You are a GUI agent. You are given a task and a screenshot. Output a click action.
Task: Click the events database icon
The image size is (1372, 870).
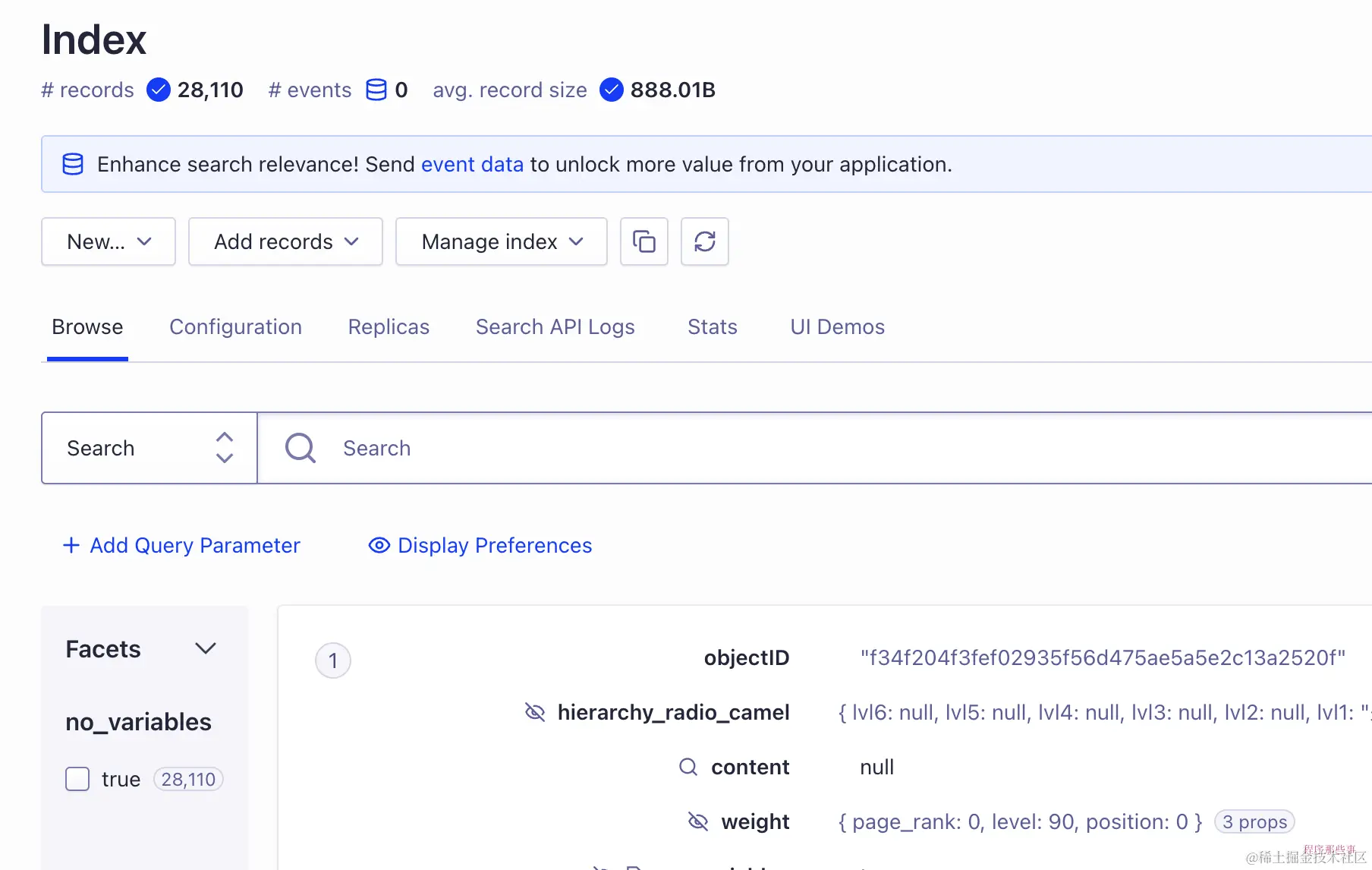click(376, 90)
